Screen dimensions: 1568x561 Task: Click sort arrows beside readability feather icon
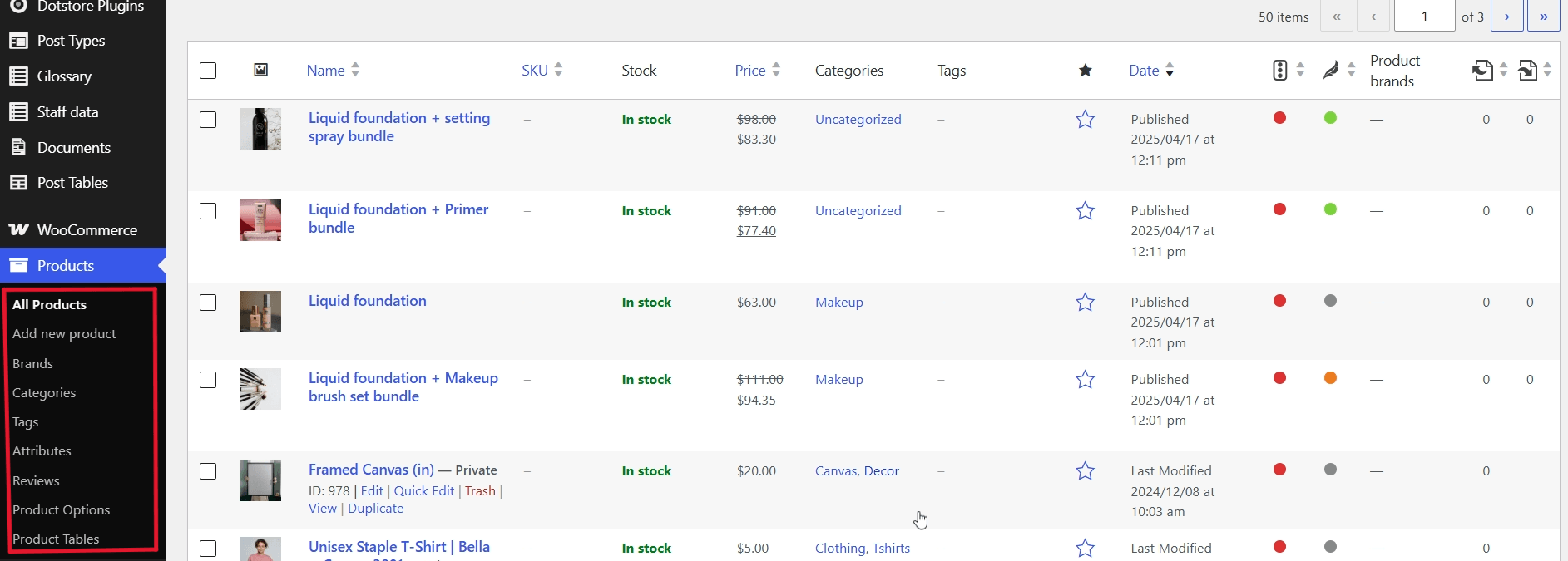click(x=1351, y=71)
